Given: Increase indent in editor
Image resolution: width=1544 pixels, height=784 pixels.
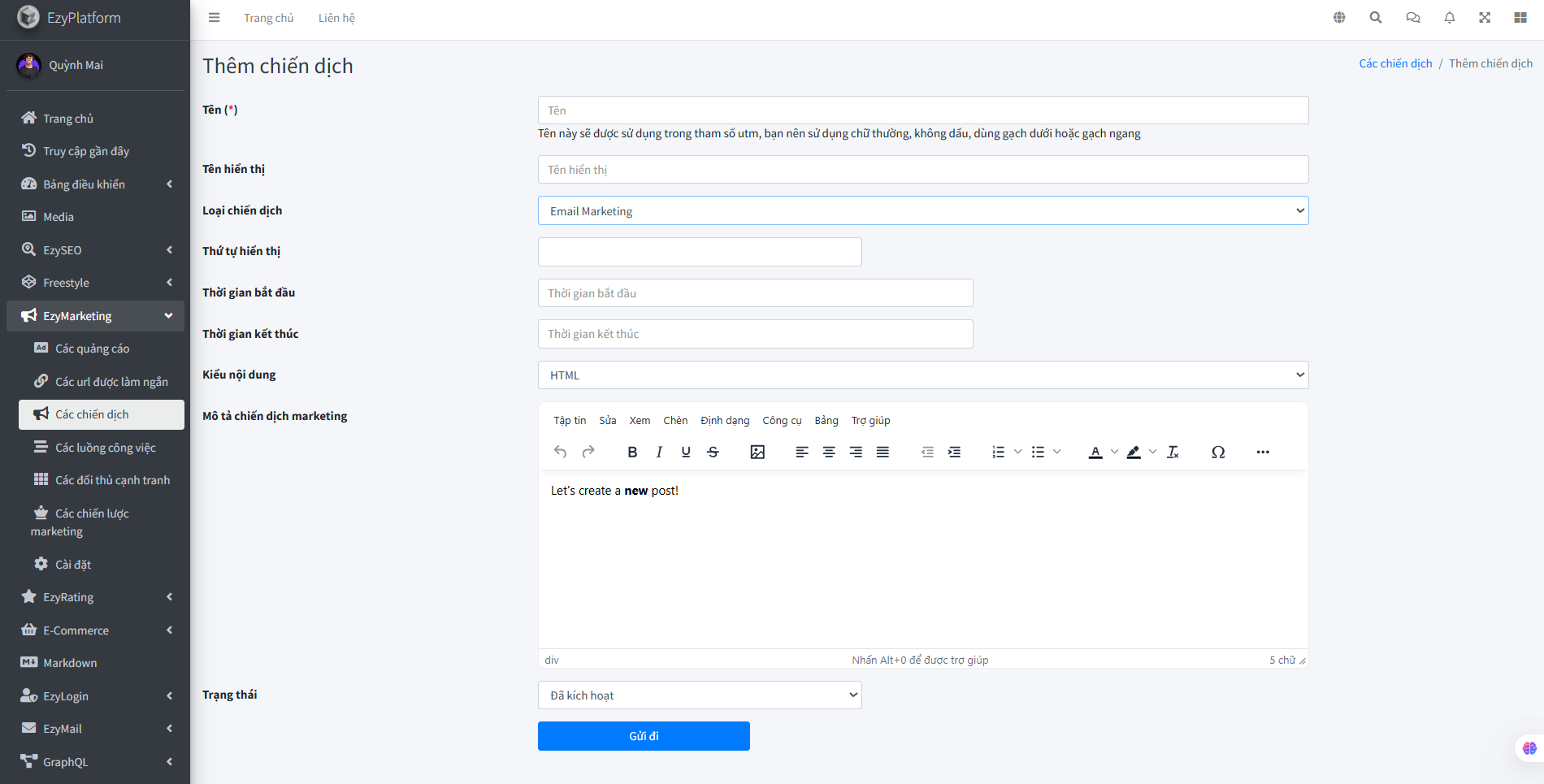Looking at the screenshot, I should click(x=954, y=452).
